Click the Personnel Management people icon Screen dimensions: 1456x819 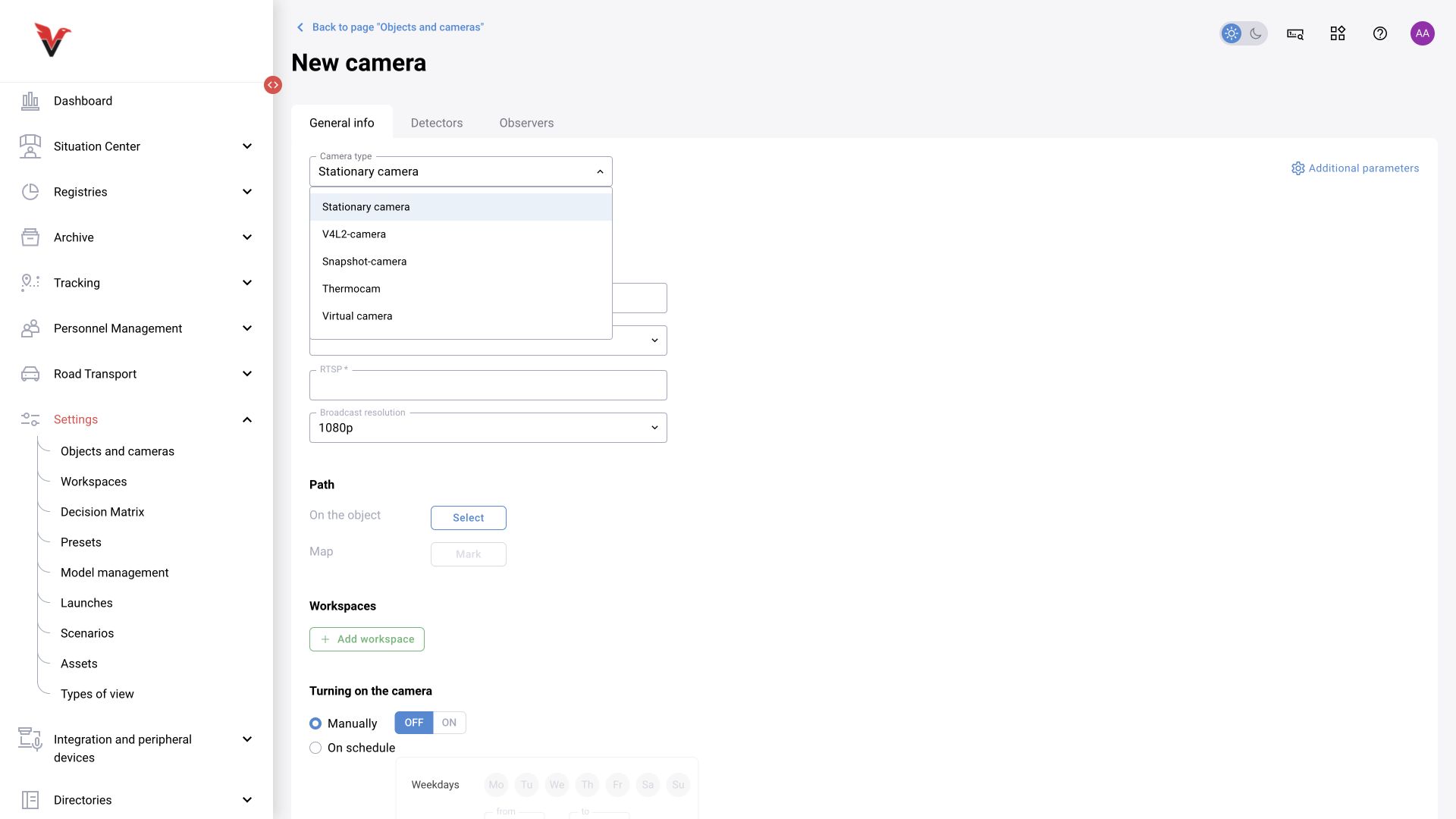[x=30, y=328]
